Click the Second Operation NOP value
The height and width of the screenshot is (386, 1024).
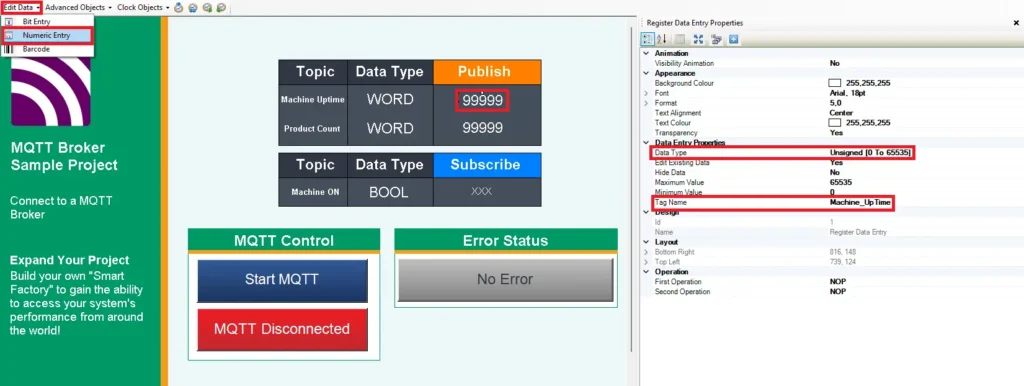pyautogui.click(x=837, y=291)
